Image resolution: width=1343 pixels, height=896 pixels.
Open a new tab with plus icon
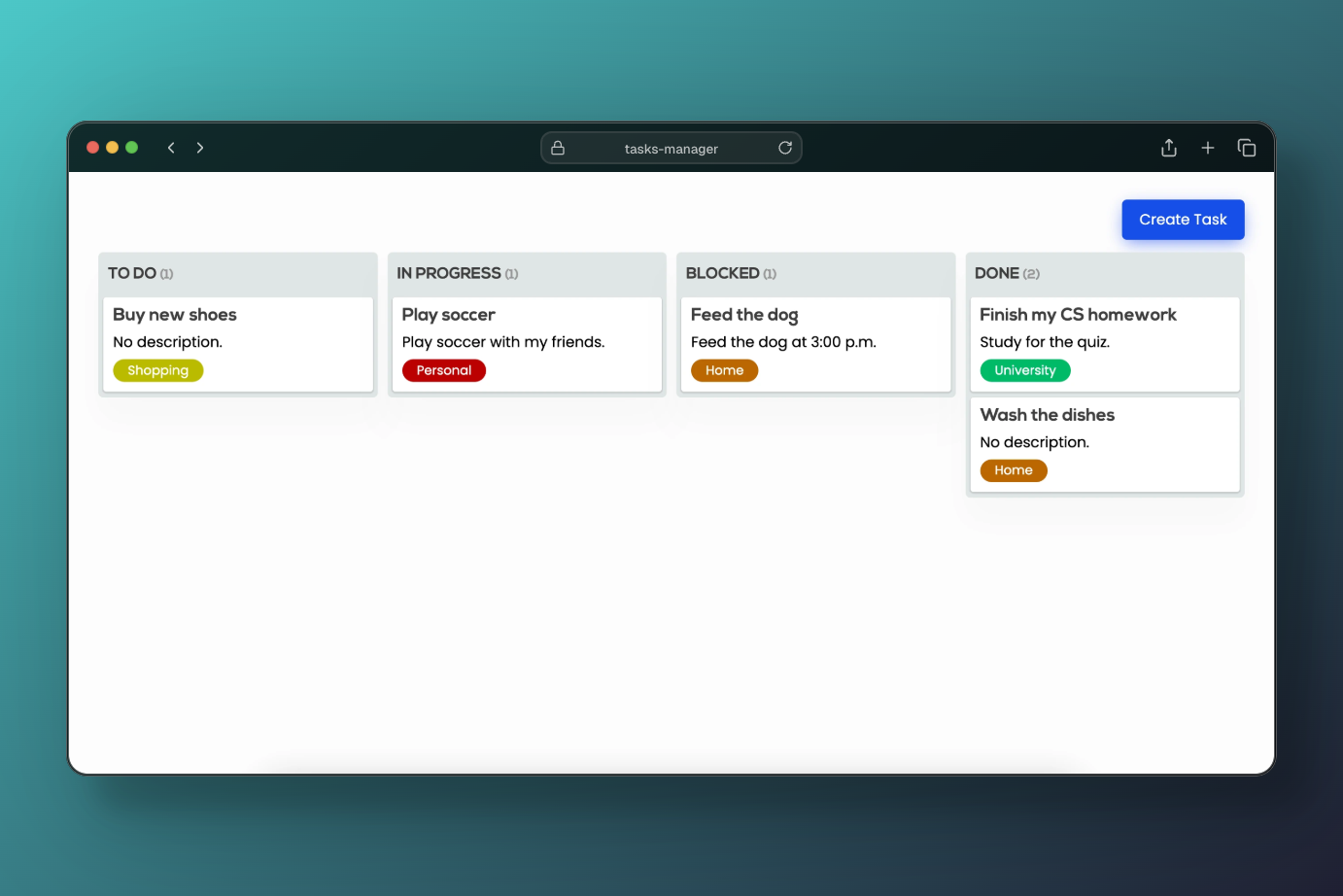pos(1208,148)
